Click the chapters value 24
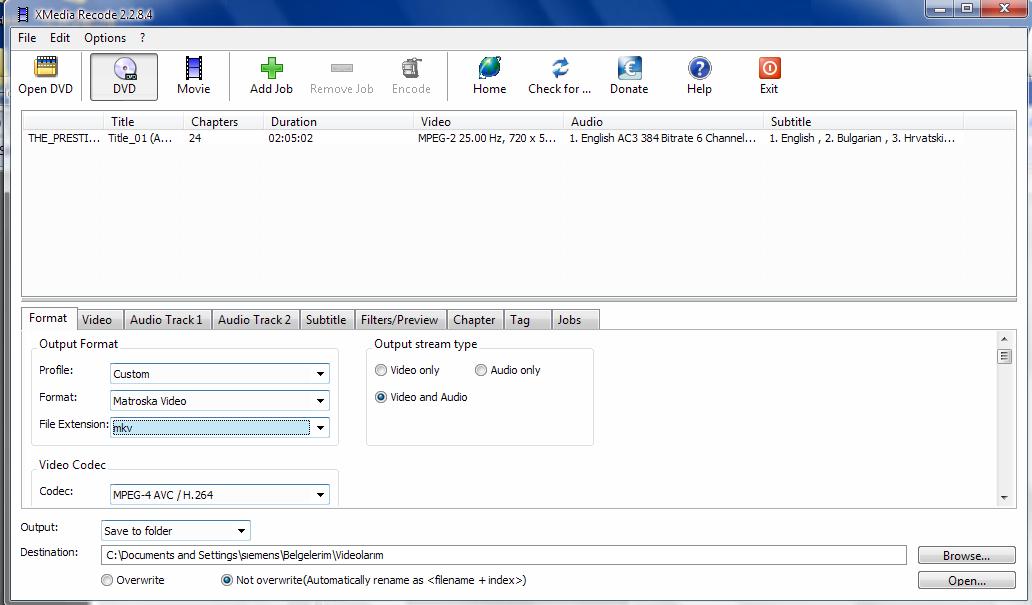Image resolution: width=1032 pixels, height=605 pixels. (195, 138)
